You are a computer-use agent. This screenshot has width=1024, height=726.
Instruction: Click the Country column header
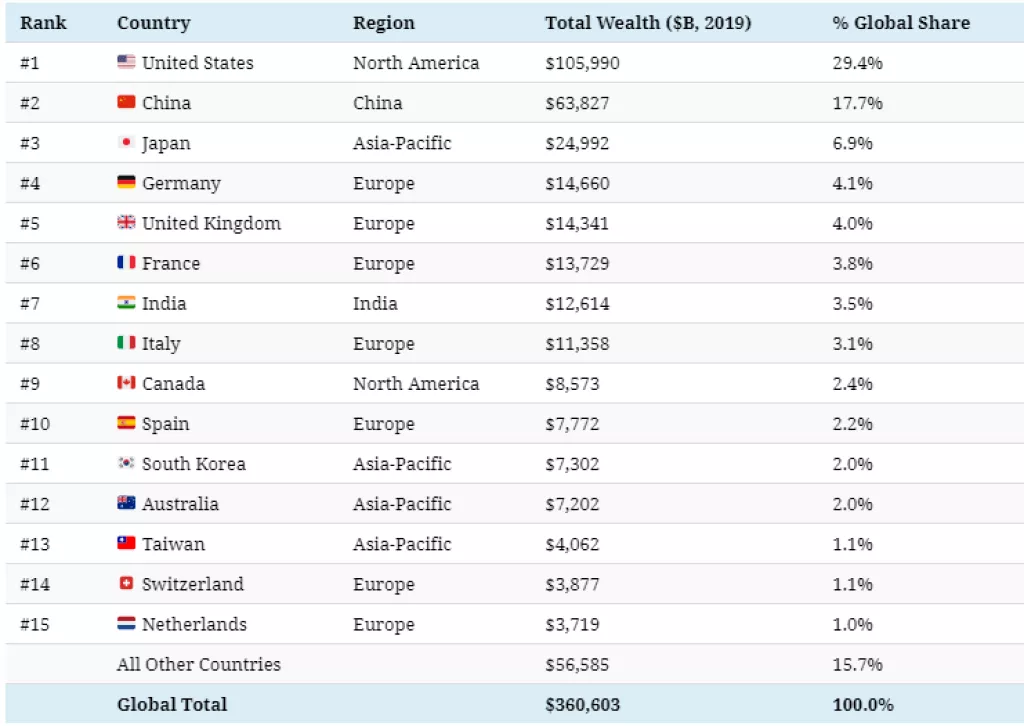153,22
